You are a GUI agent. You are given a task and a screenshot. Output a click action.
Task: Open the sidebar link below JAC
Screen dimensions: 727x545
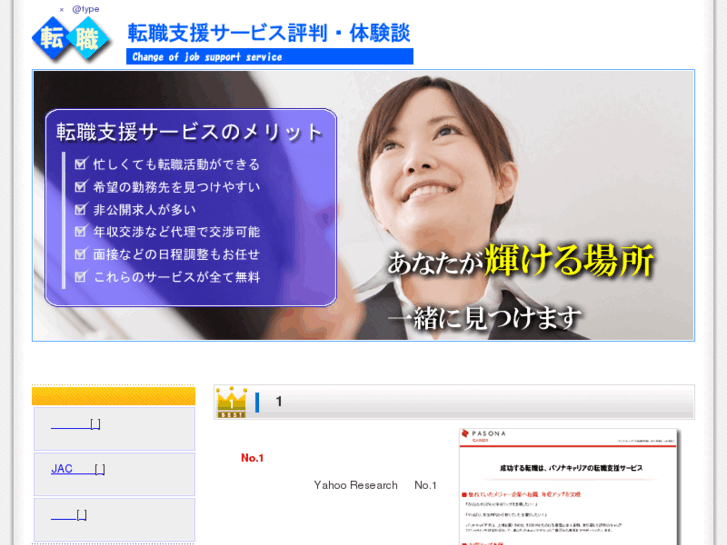[69, 515]
